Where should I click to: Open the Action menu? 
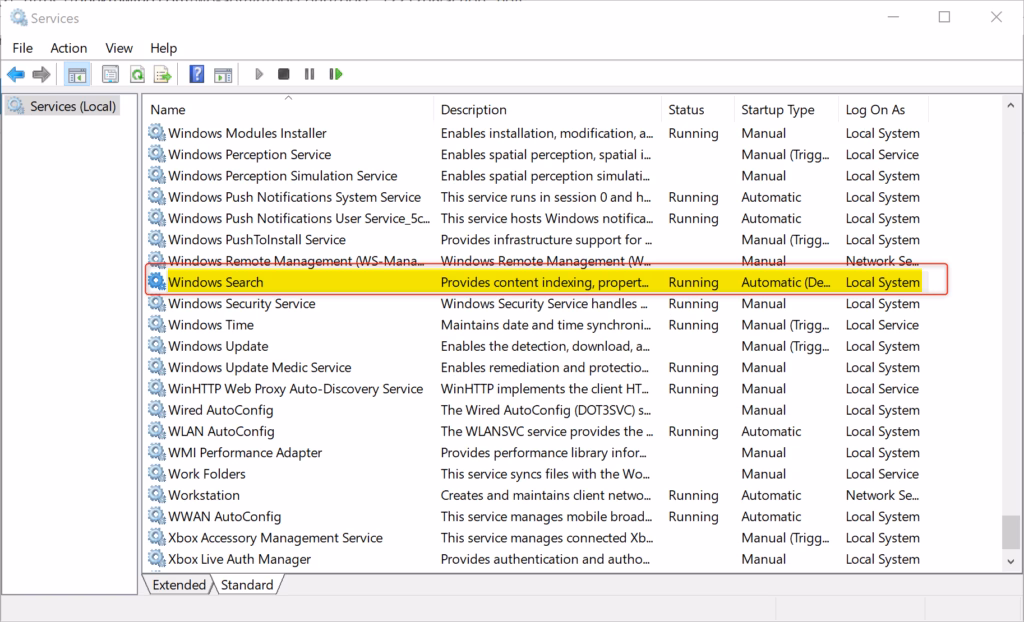click(x=69, y=48)
